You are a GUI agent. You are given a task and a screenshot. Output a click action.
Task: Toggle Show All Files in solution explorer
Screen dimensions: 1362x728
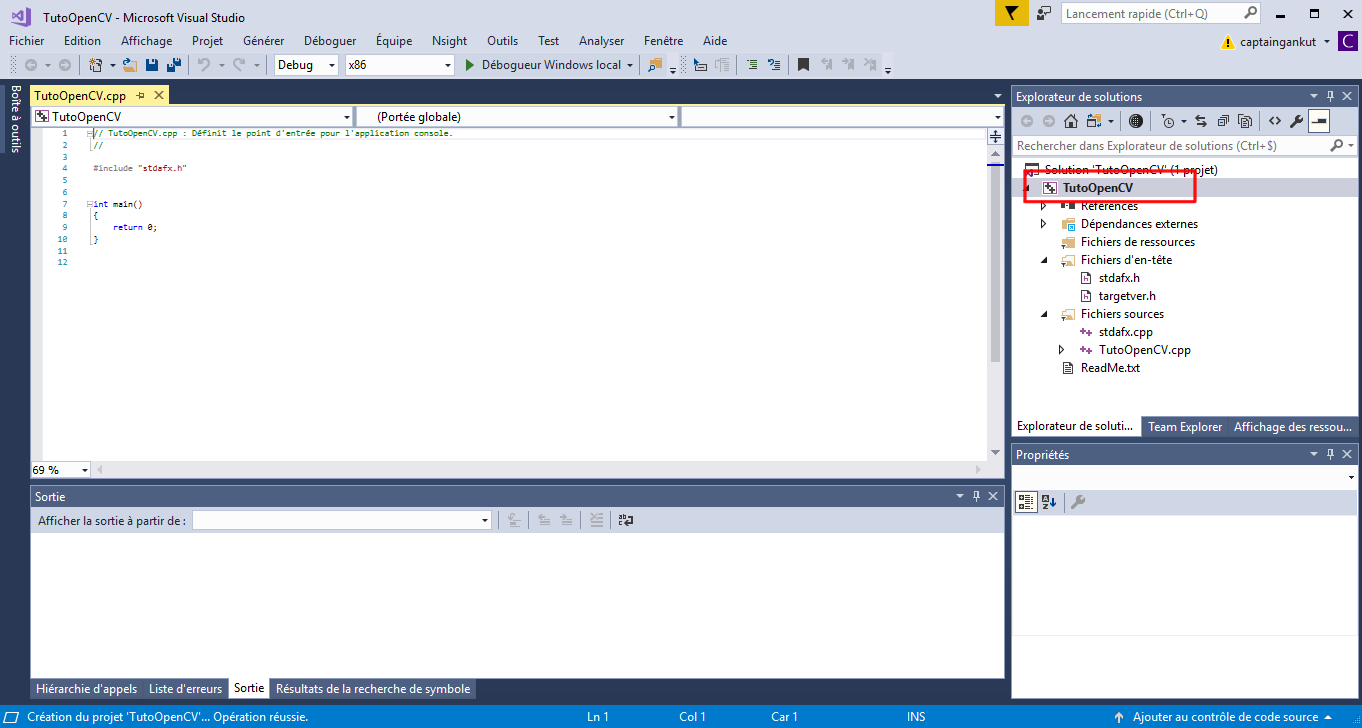tap(1245, 121)
